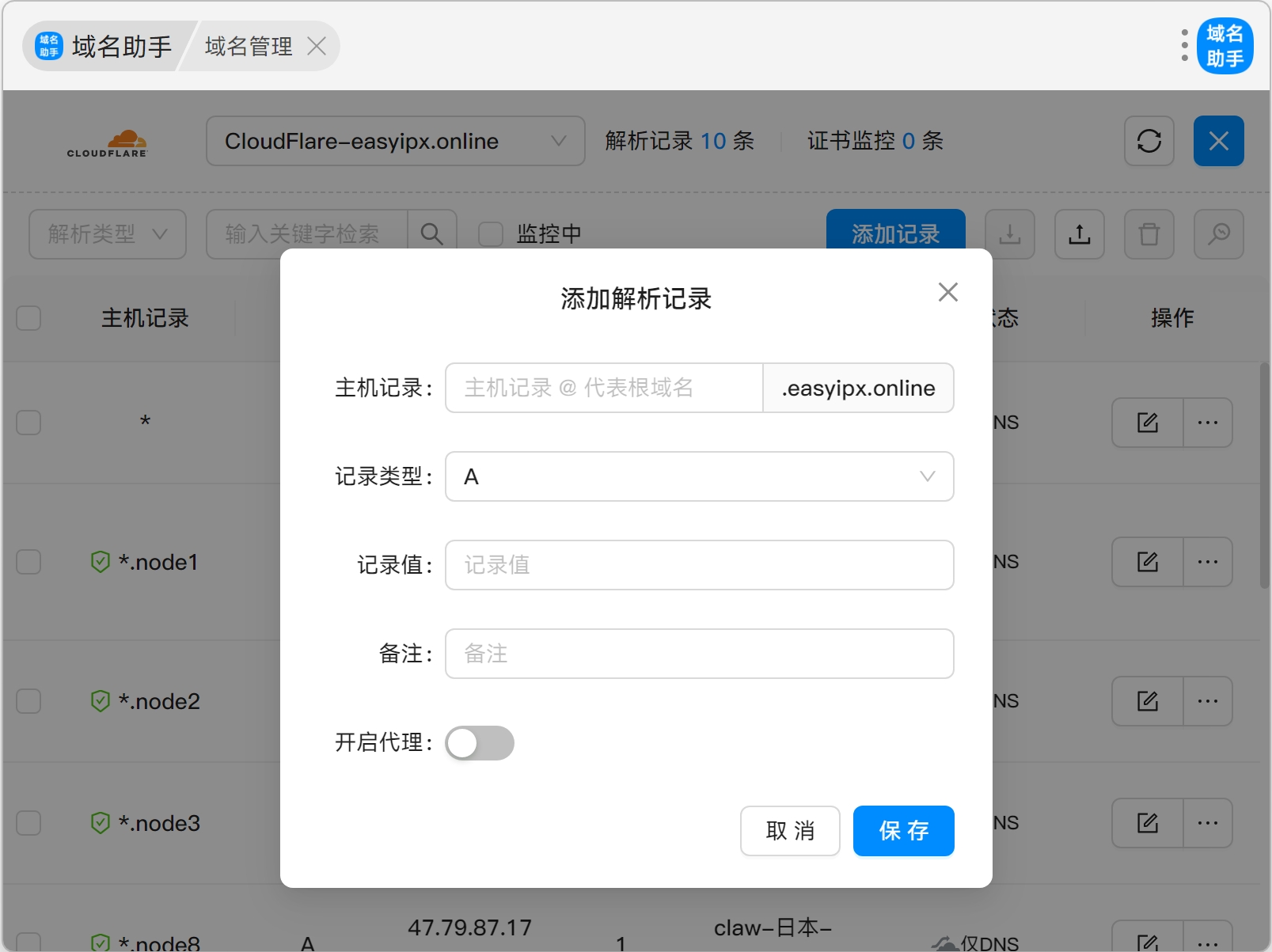Switch to the 域名管理 tab
This screenshot has width=1272, height=952.
(249, 46)
